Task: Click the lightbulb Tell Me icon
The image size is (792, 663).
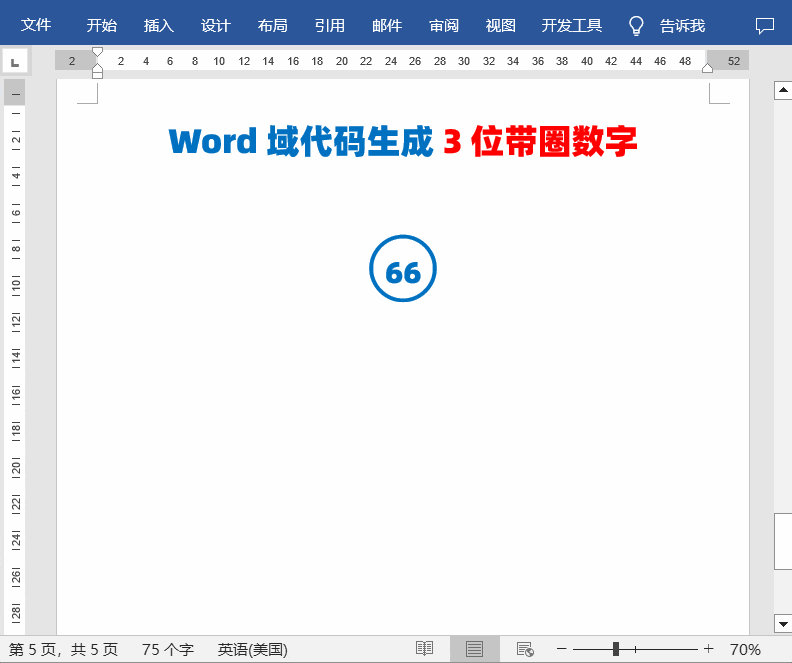Action: tap(636, 25)
